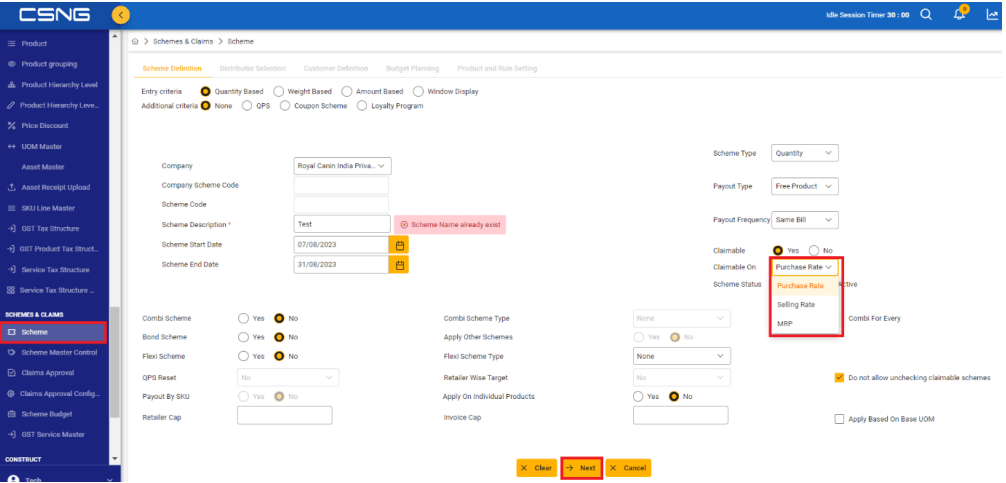This screenshot has width=1006, height=483.
Task: Click the Scheme Description input field
Action: (342, 225)
